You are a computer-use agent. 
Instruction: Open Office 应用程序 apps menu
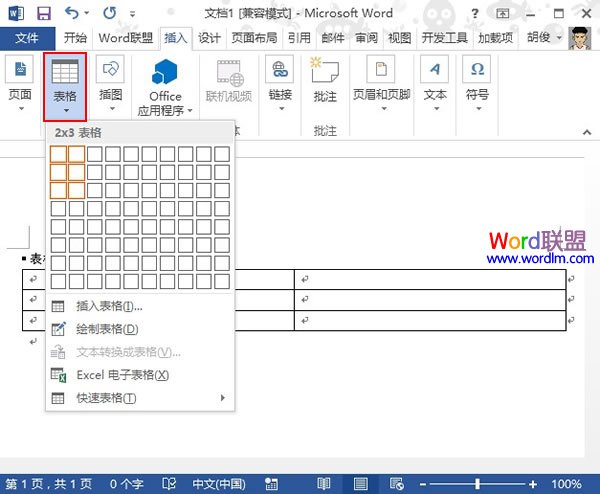pos(165,89)
